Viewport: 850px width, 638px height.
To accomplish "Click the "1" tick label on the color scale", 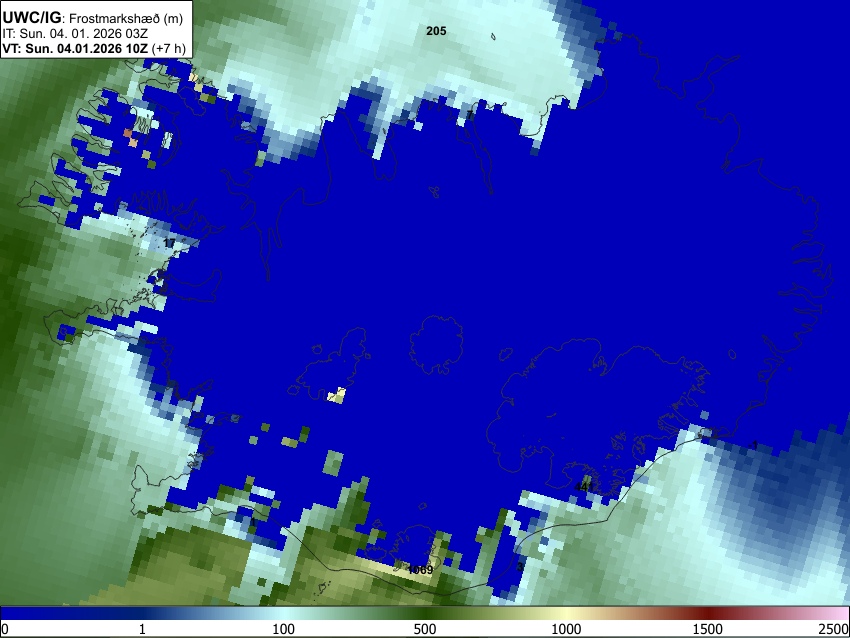I will point(142,629).
